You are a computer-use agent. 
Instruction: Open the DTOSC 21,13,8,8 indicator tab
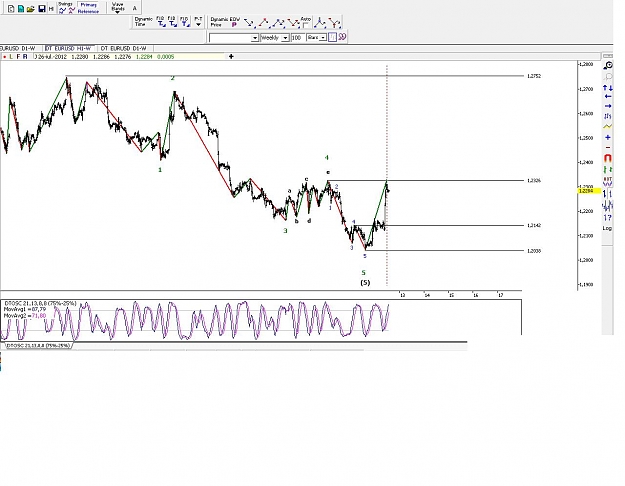point(38,346)
